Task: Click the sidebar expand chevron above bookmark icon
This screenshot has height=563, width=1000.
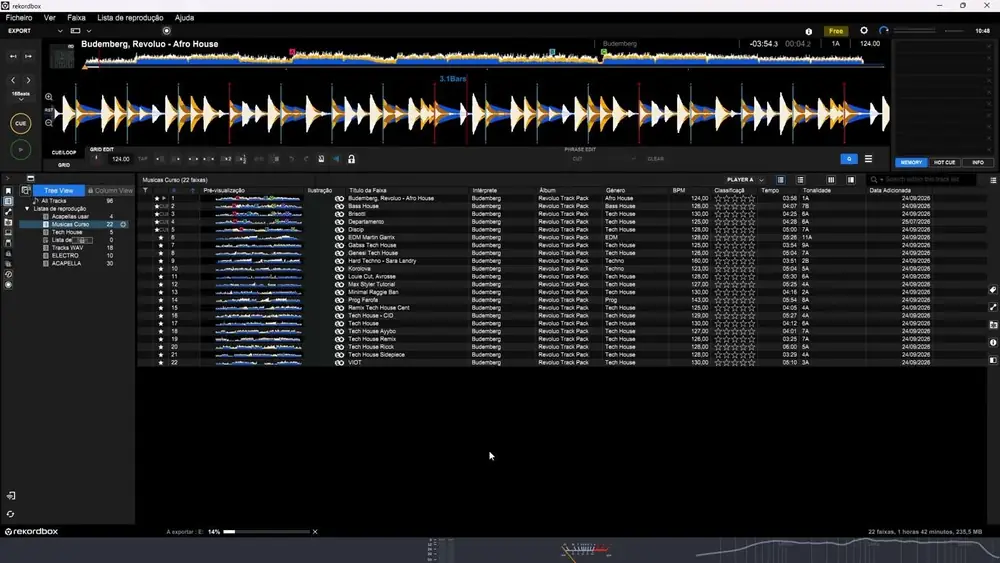Action: coord(8,179)
